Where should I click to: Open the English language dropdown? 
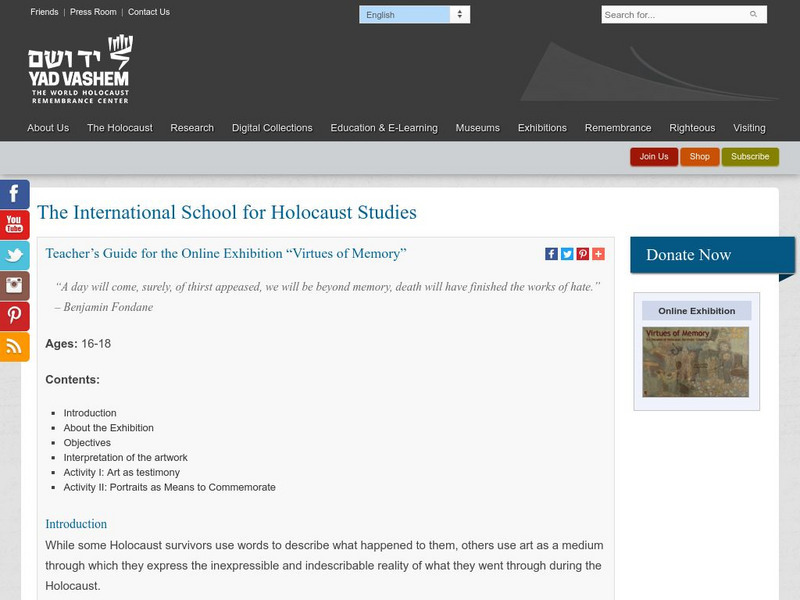(x=414, y=15)
